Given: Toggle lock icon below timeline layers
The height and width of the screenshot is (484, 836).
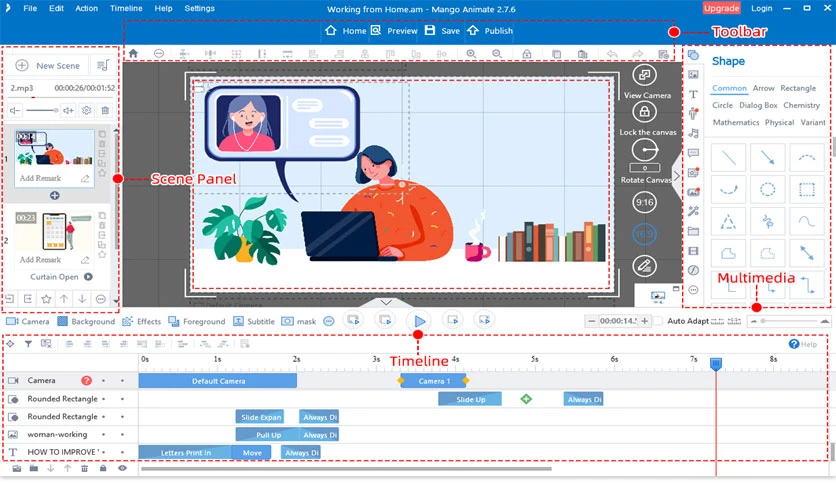Looking at the screenshot, I should pos(103,469).
